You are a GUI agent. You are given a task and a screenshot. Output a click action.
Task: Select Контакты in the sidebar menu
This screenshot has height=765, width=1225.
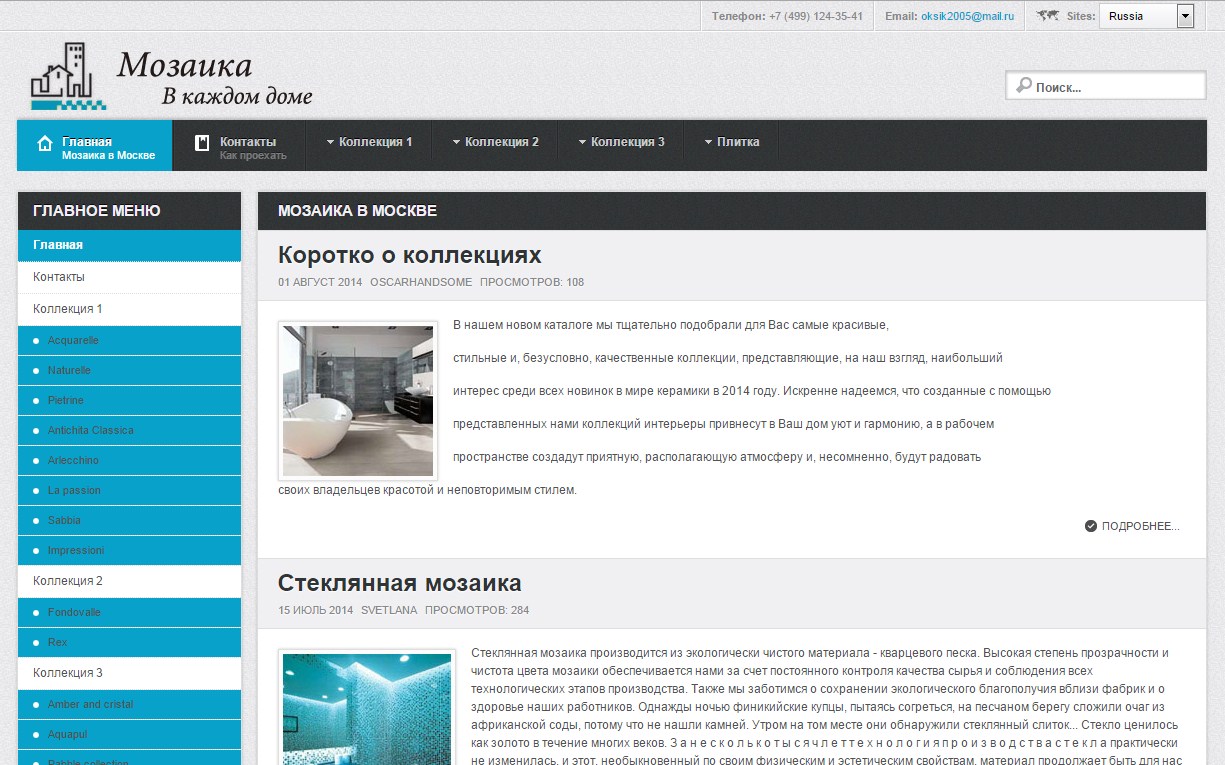pos(59,277)
